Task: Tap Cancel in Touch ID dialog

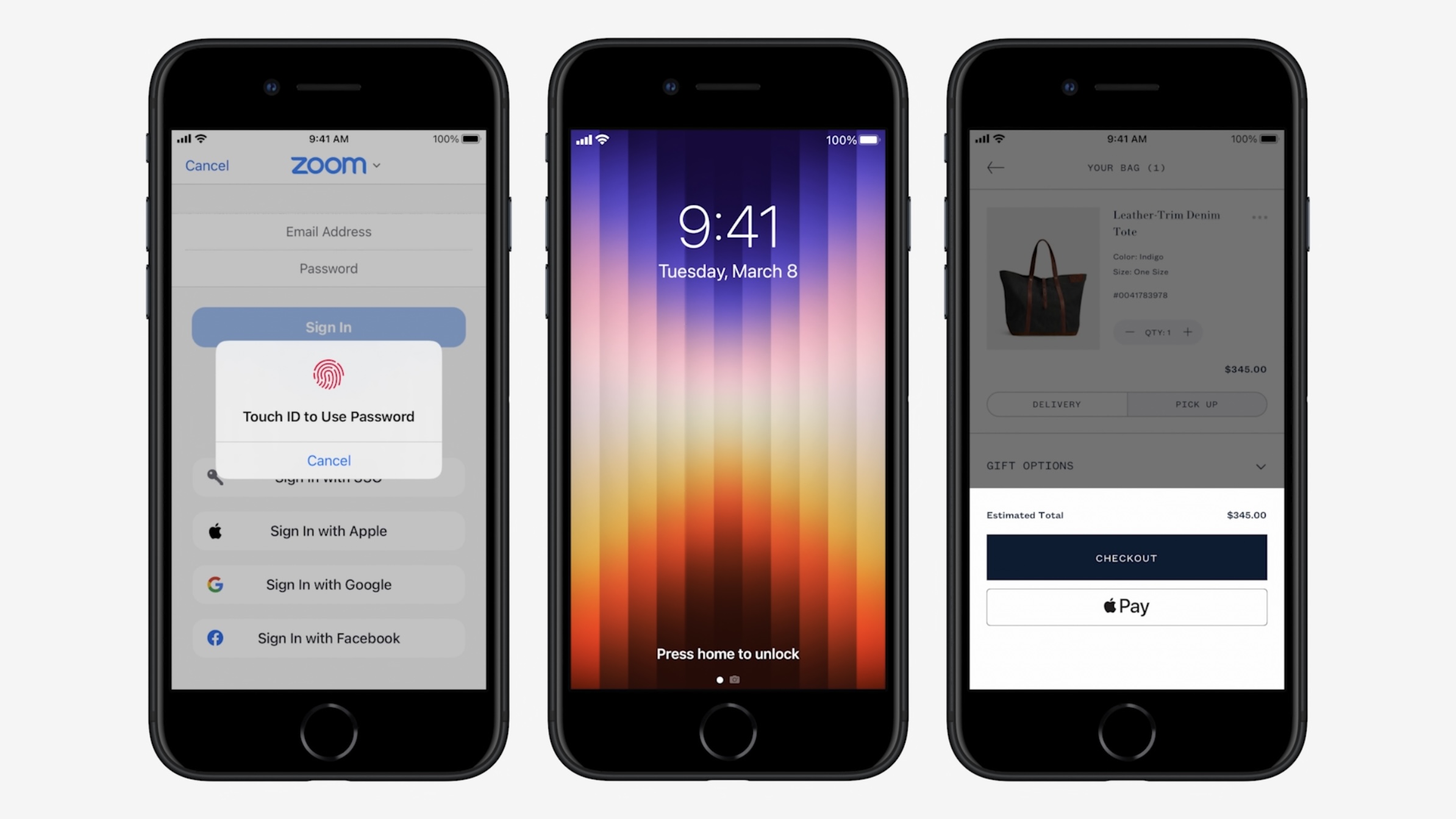Action: (x=329, y=459)
